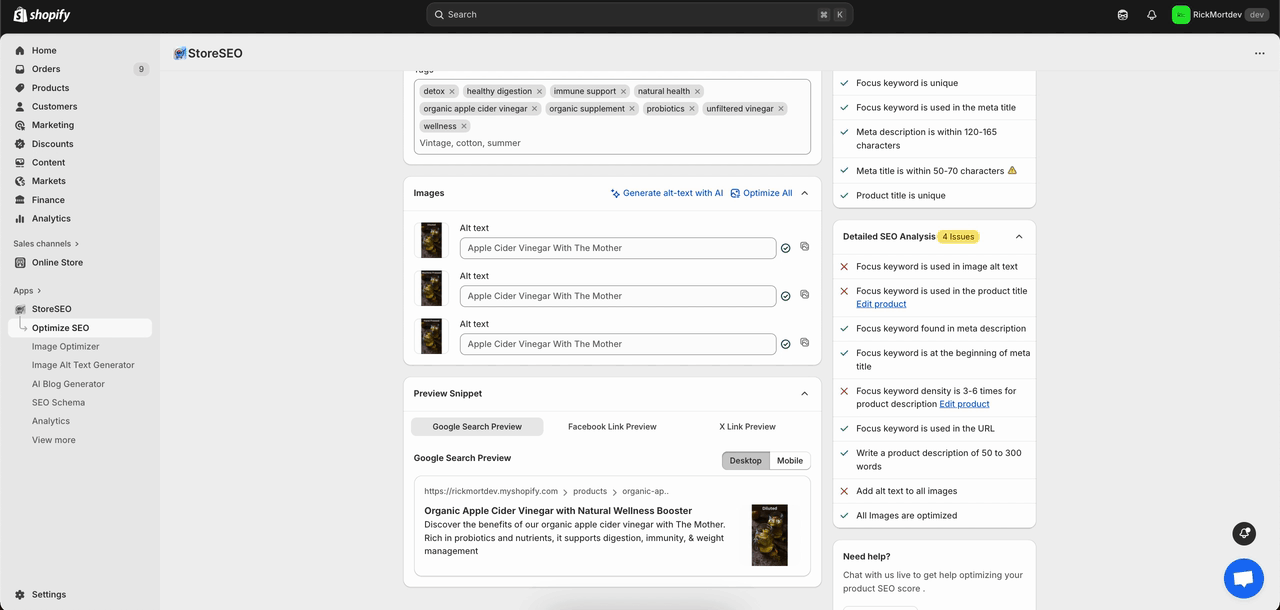Collapse the Images section
Image resolution: width=1280 pixels, height=610 pixels.
[805, 193]
